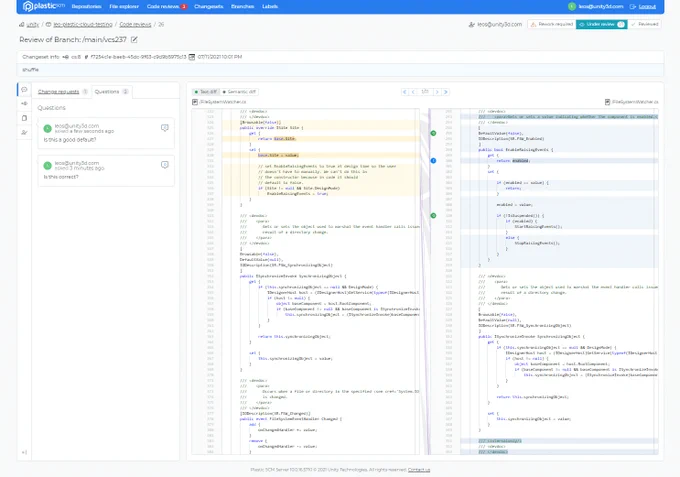The image size is (680, 477).
Task: Click avatar on 'Is this a good default?' card
Action: point(48,128)
